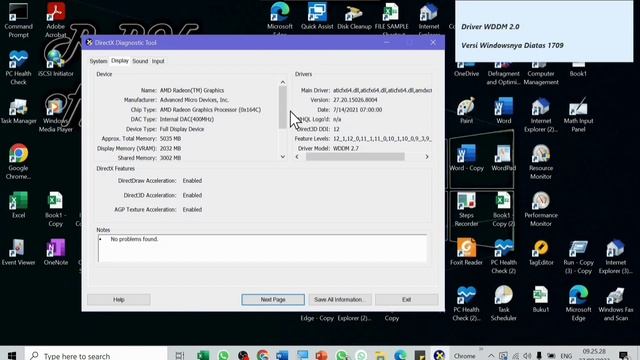Open the Quick Assist desktop icon
640x360 pixels.
tap(317, 16)
